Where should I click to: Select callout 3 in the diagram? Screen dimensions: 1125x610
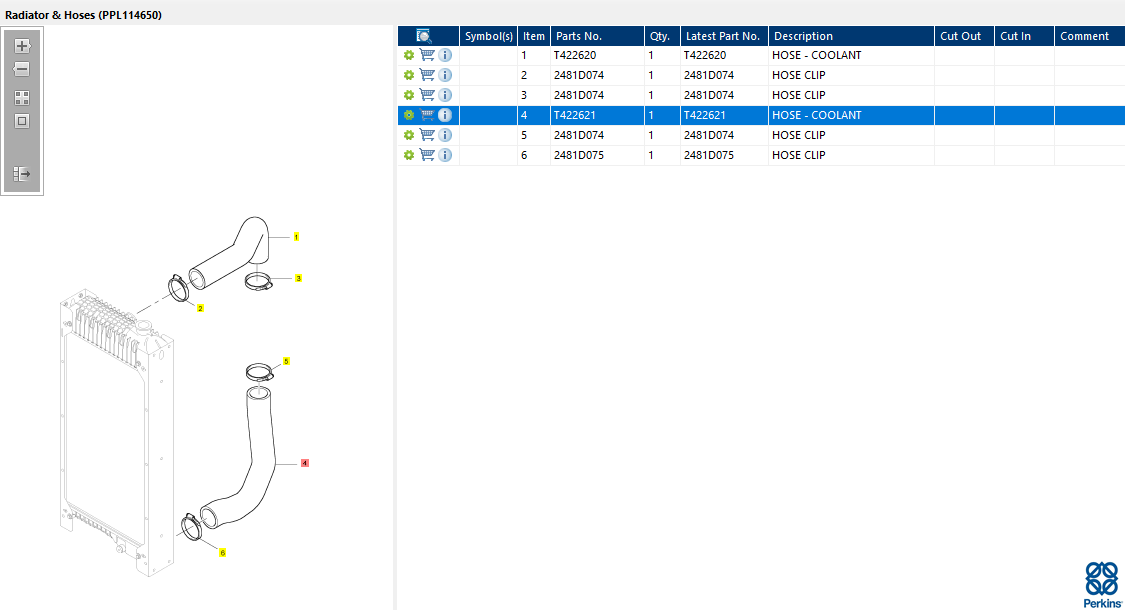pyautogui.click(x=298, y=278)
